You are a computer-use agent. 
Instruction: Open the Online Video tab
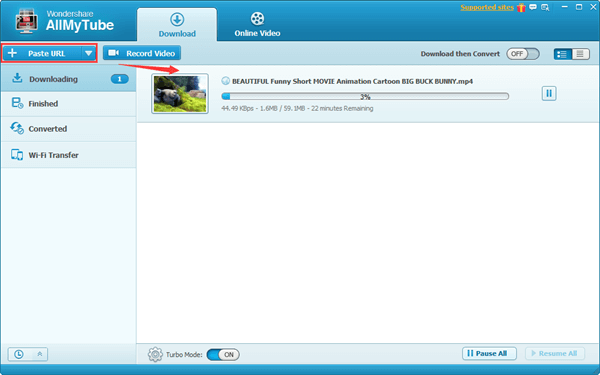tap(257, 24)
